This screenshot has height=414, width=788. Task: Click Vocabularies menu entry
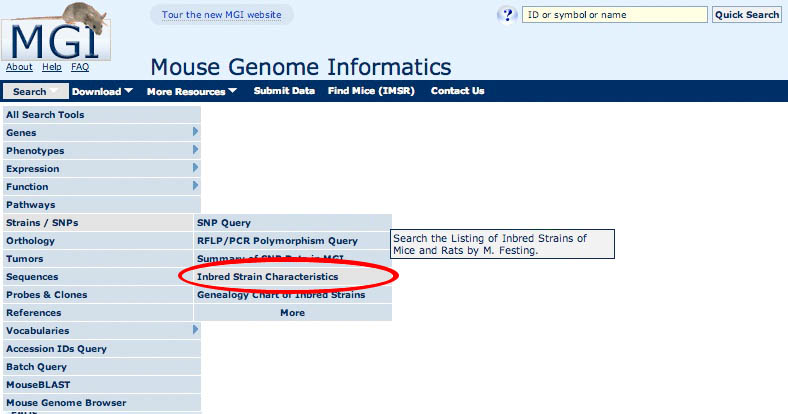pos(102,331)
